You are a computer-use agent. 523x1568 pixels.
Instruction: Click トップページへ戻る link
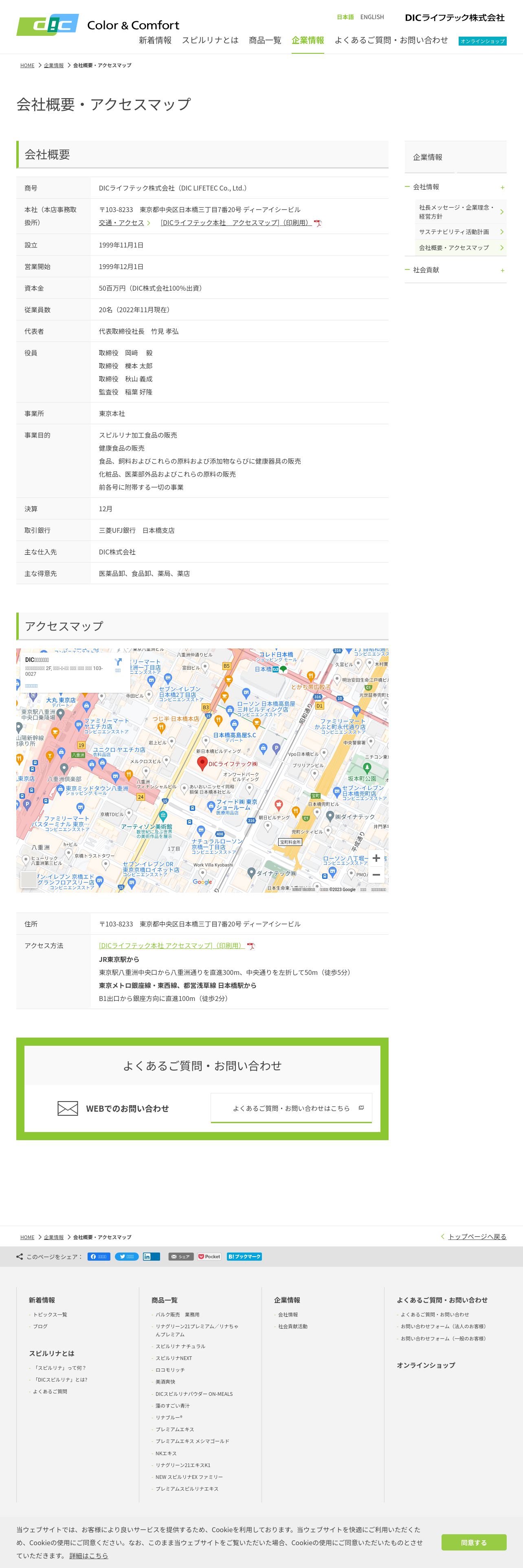pyautogui.click(x=477, y=1236)
